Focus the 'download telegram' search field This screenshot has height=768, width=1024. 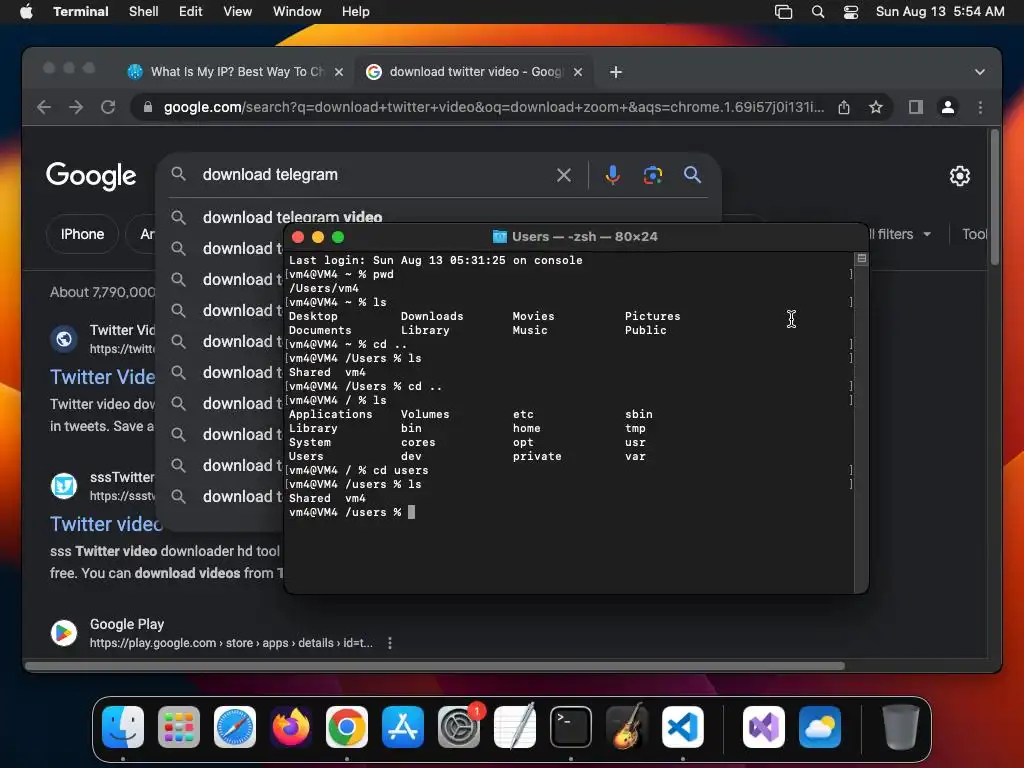point(372,174)
